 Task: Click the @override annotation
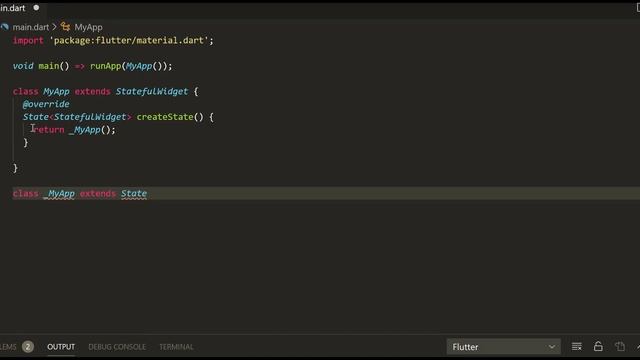click(46, 104)
